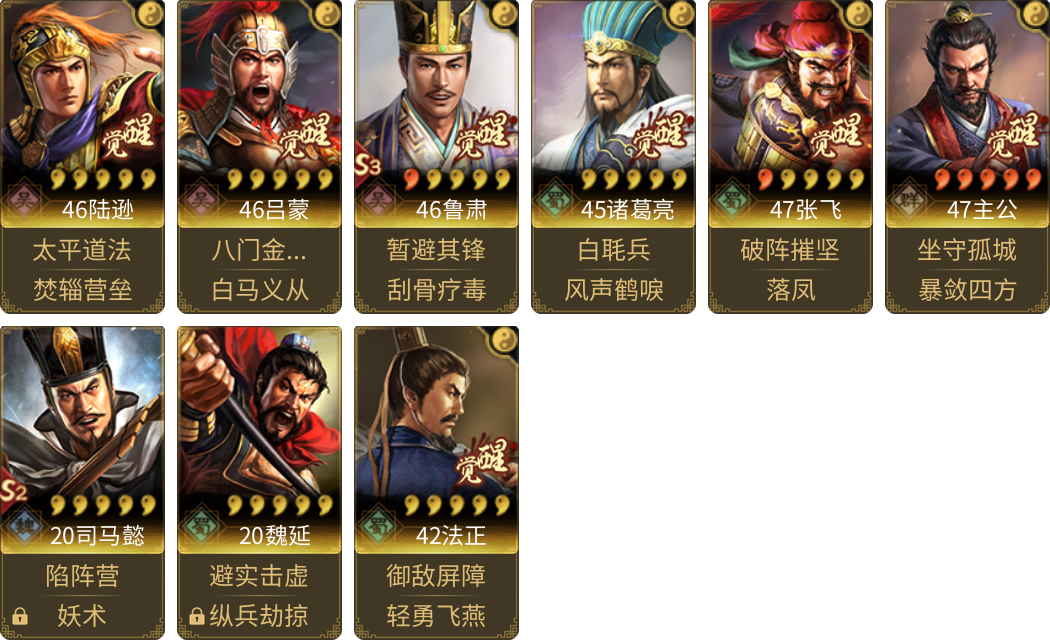Click the 群 faction badge beside 47主公
This screenshot has width=1050, height=640.
(x=909, y=199)
